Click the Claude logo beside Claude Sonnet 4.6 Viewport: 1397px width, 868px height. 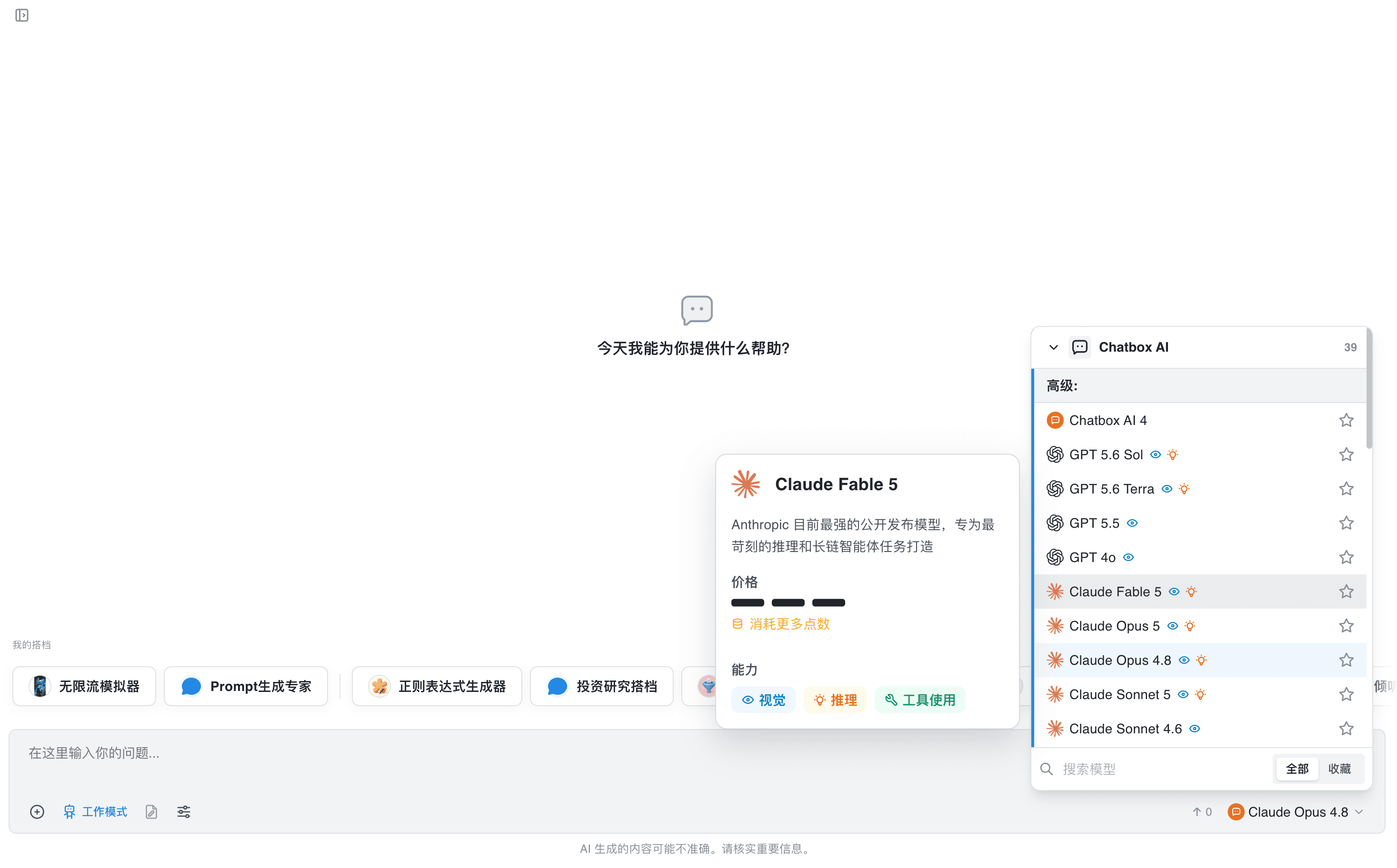(x=1055, y=729)
